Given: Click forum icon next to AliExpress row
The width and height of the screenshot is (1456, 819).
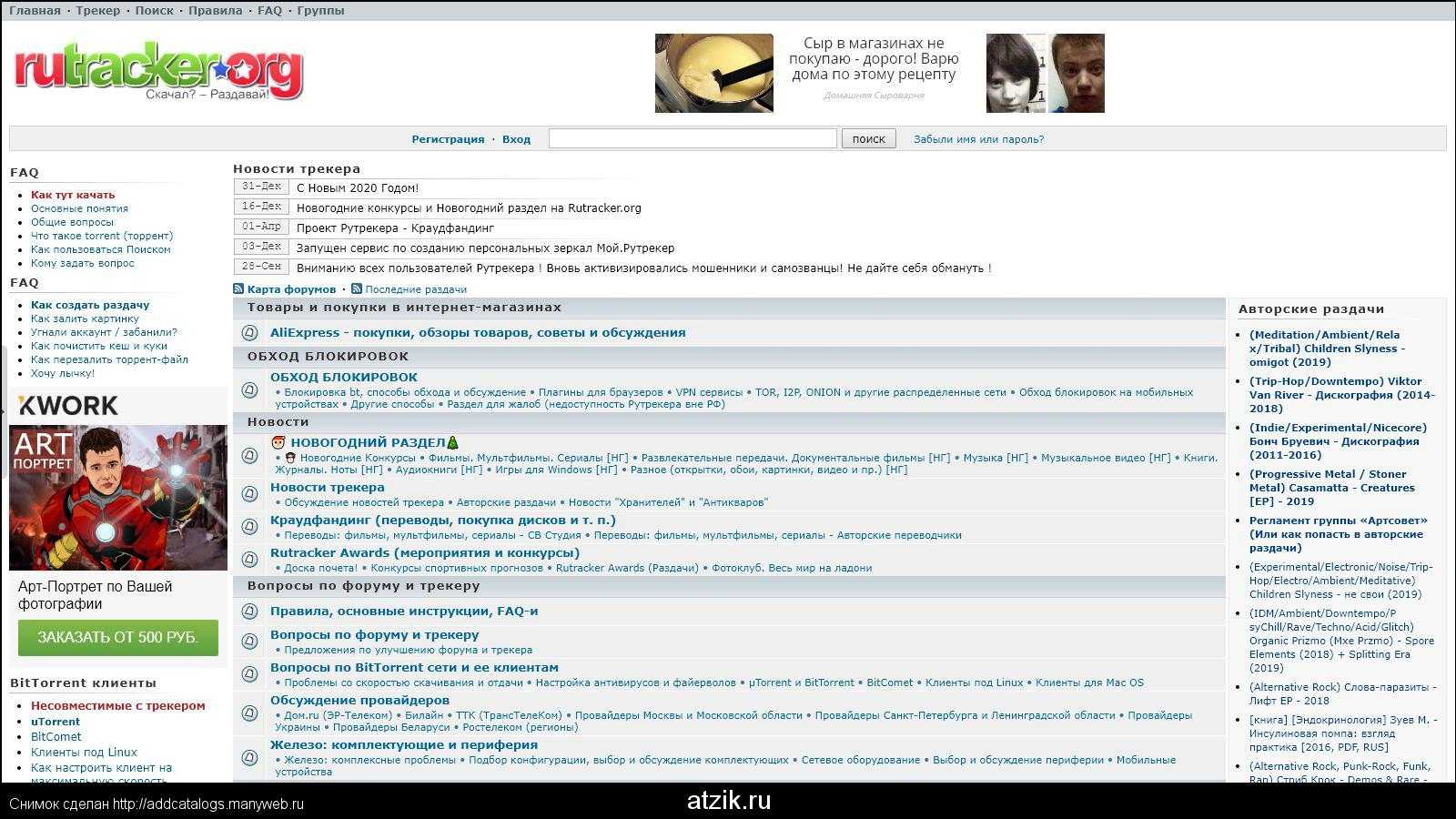Looking at the screenshot, I should click(249, 333).
